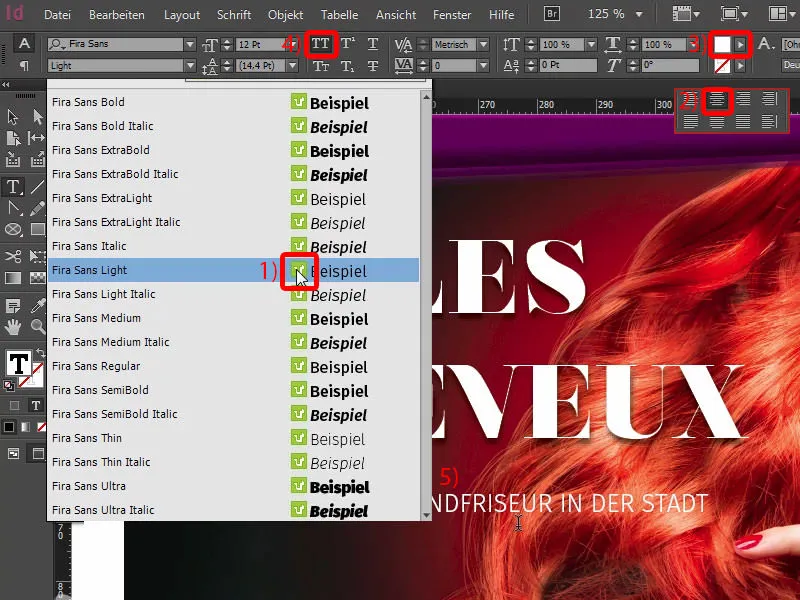Switch to Paragraph Formatting Controls (¶)
Image resolution: width=800 pixels, height=600 pixels.
point(24,66)
